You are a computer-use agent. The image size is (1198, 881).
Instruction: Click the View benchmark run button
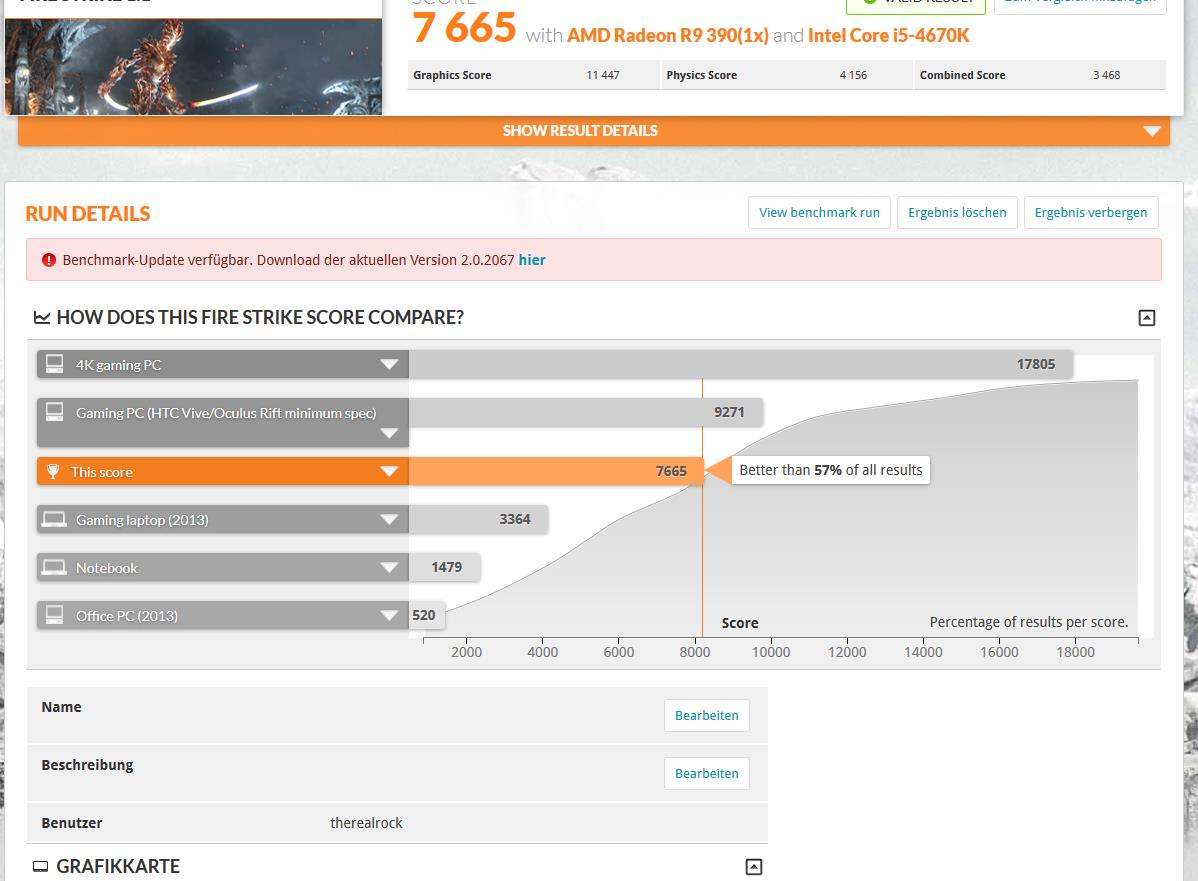819,212
